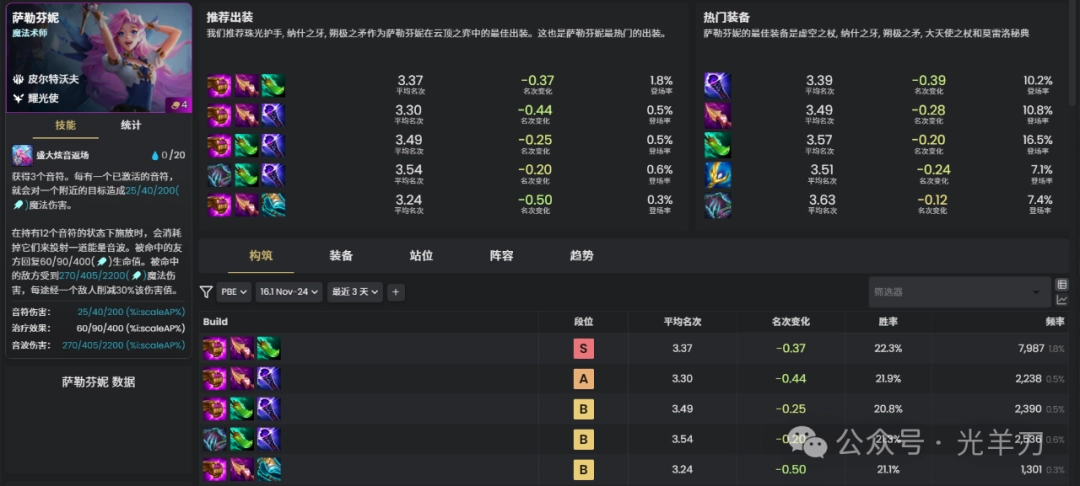Click the item icon with 7.1% play rate
The image size is (1080, 486).
click(x=717, y=175)
